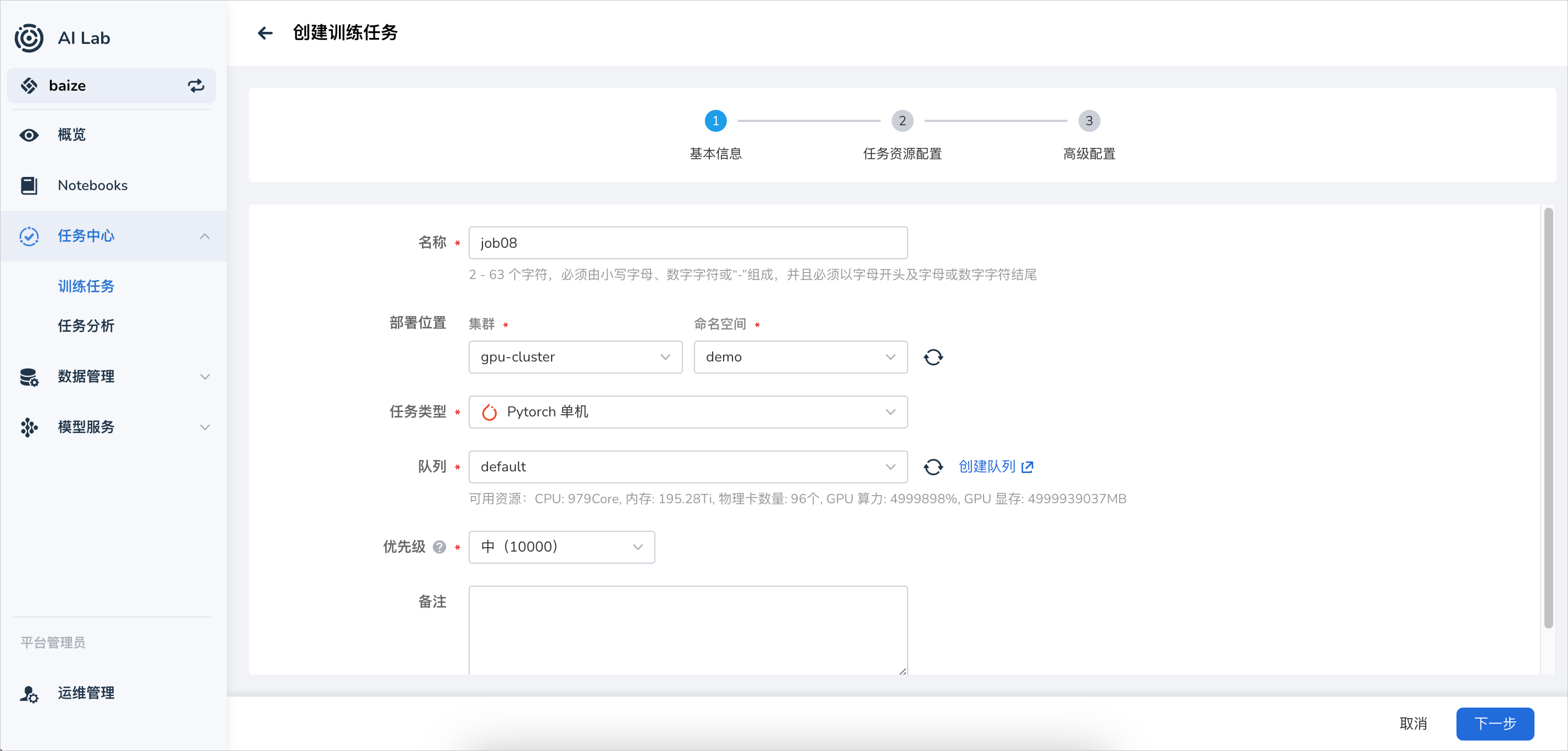Refresh the namespace list icon
The width and height of the screenshot is (1568, 751).
pos(933,357)
